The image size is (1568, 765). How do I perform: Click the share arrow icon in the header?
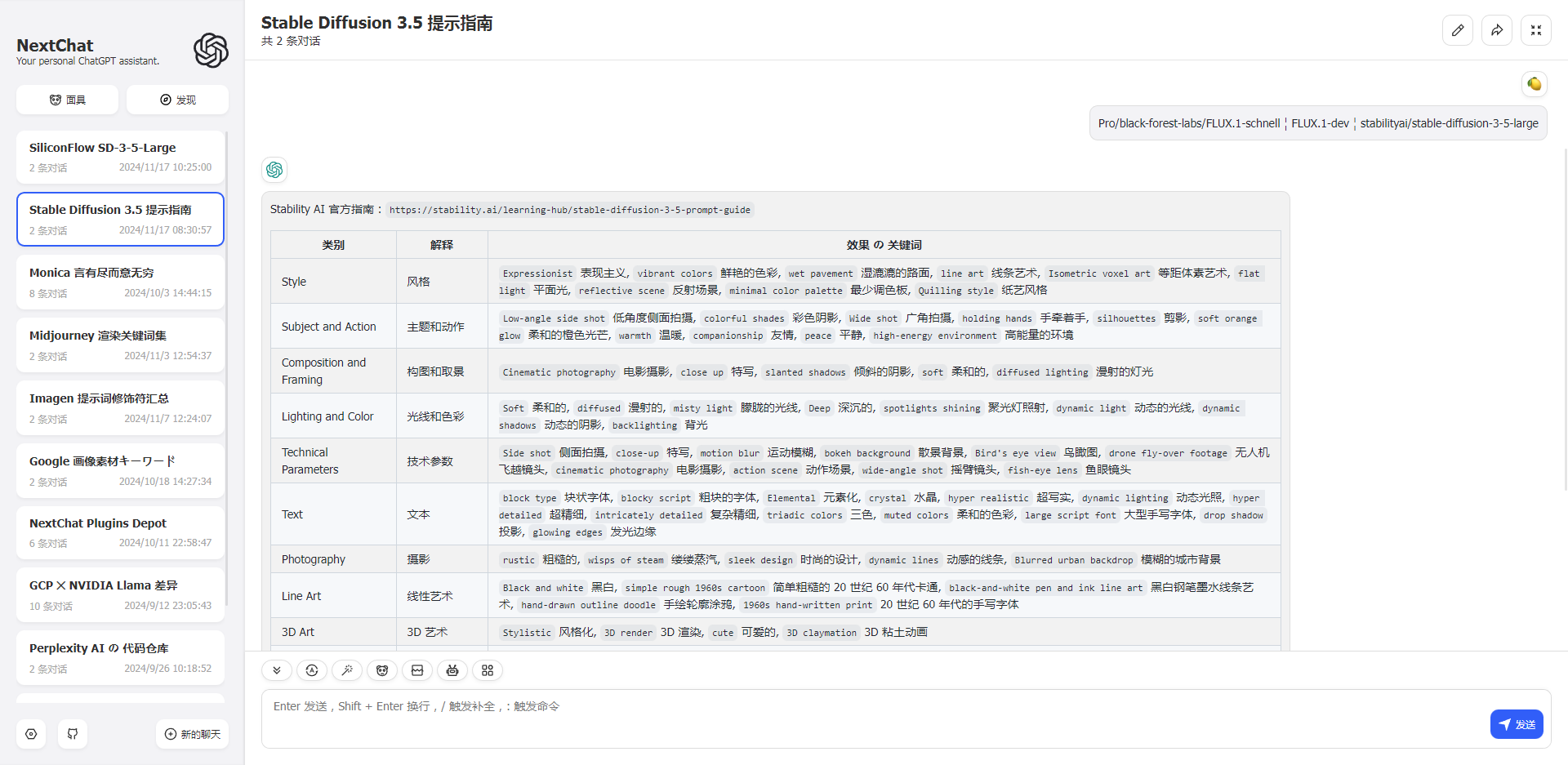coord(1497,30)
